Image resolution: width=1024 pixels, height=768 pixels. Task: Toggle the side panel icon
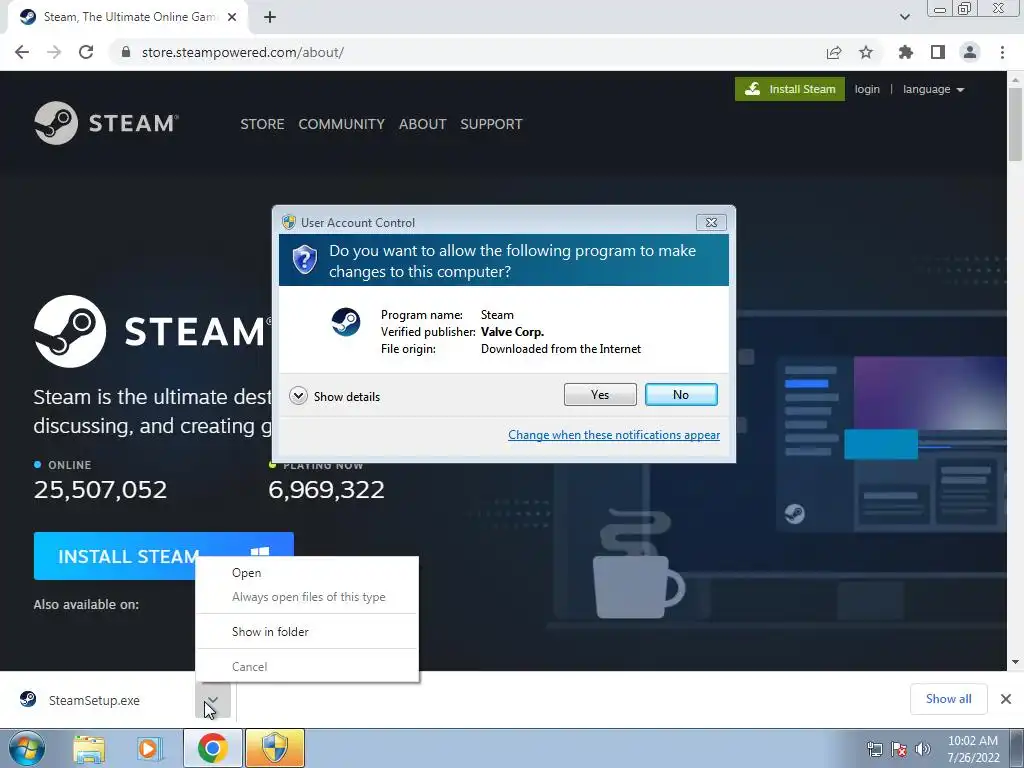coord(938,52)
